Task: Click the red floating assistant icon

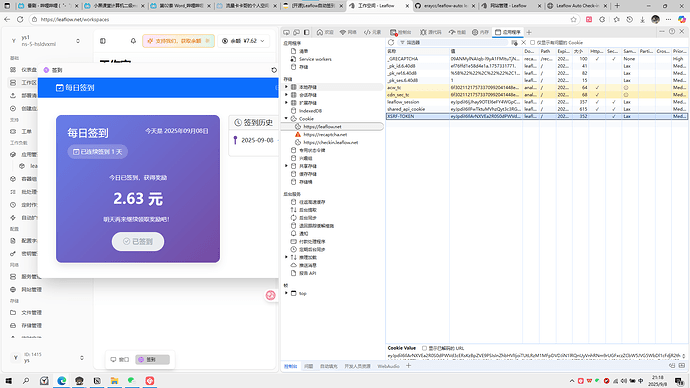Action: pyautogui.click(x=271, y=296)
